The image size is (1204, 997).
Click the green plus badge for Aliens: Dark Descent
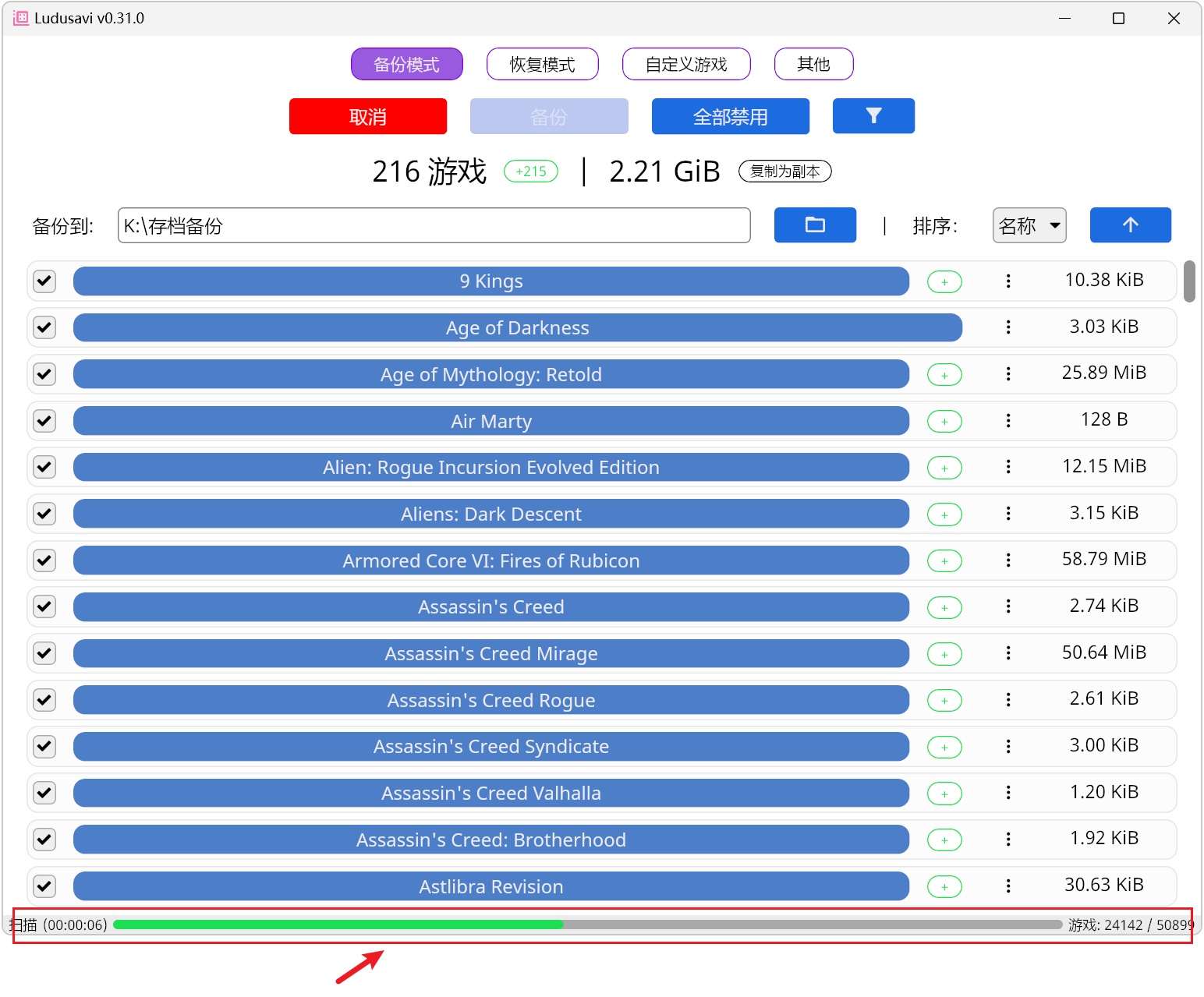click(944, 514)
